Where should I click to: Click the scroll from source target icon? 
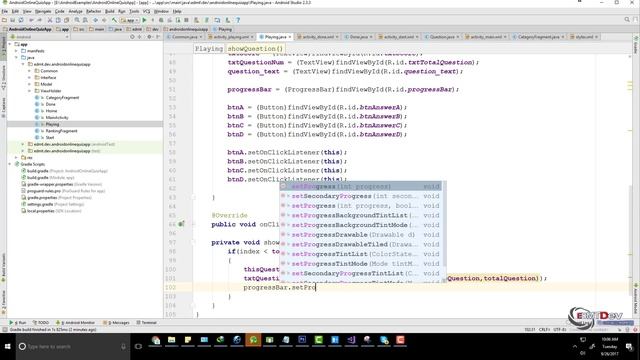tap(132, 37)
